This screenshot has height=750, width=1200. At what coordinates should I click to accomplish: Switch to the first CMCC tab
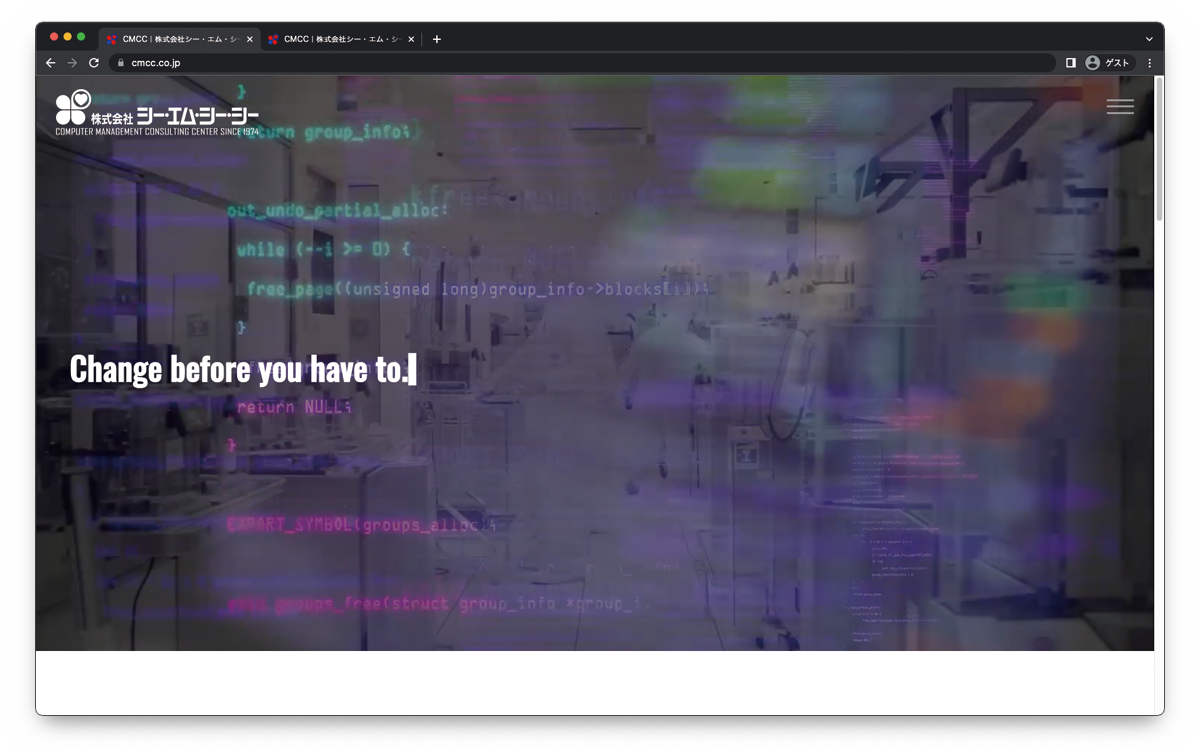pyautogui.click(x=175, y=39)
